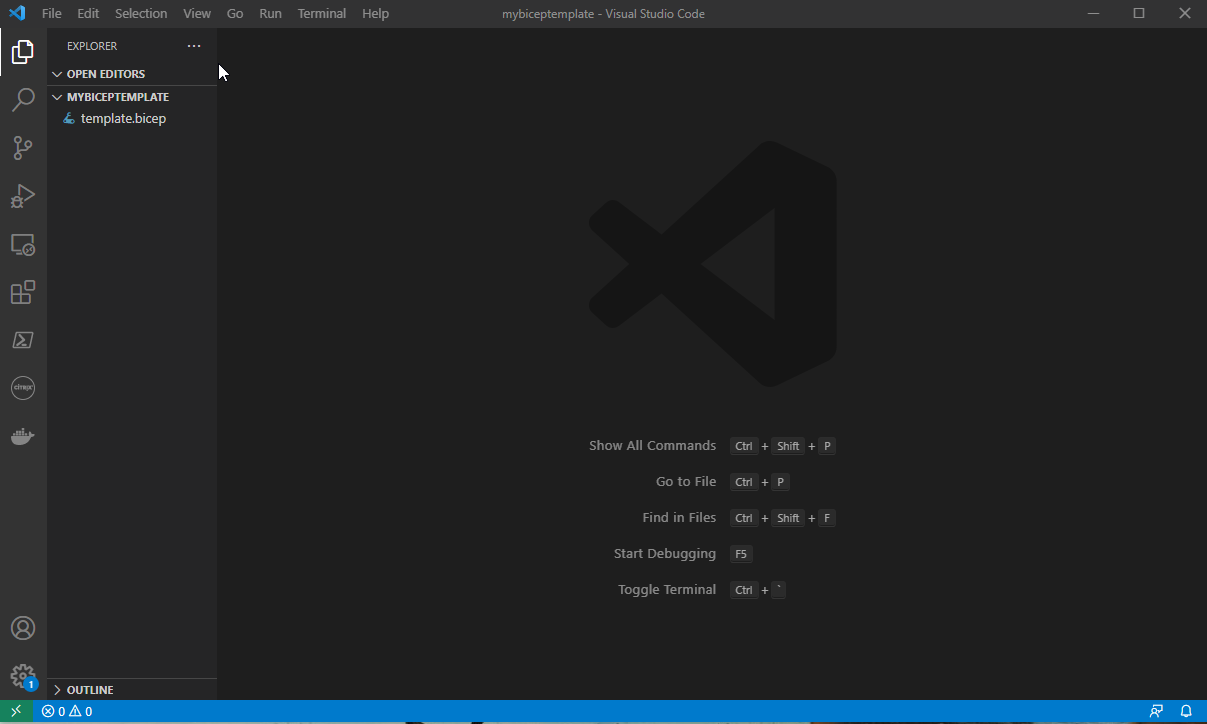The height and width of the screenshot is (724, 1207).
Task: Open the Explorer view in activity bar
Action: tap(23, 52)
